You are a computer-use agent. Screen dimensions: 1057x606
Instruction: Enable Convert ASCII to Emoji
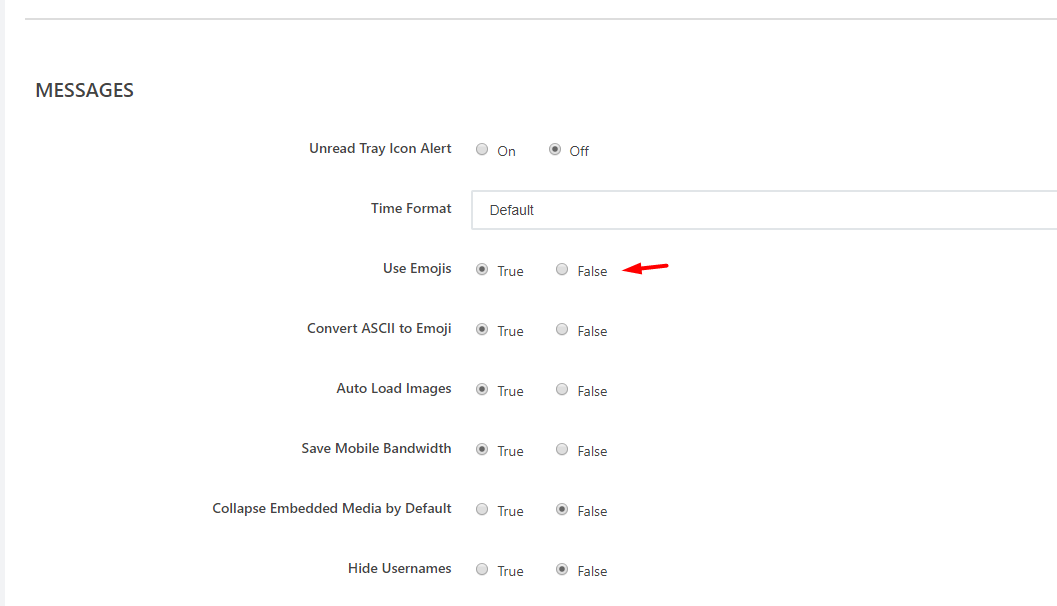click(482, 330)
